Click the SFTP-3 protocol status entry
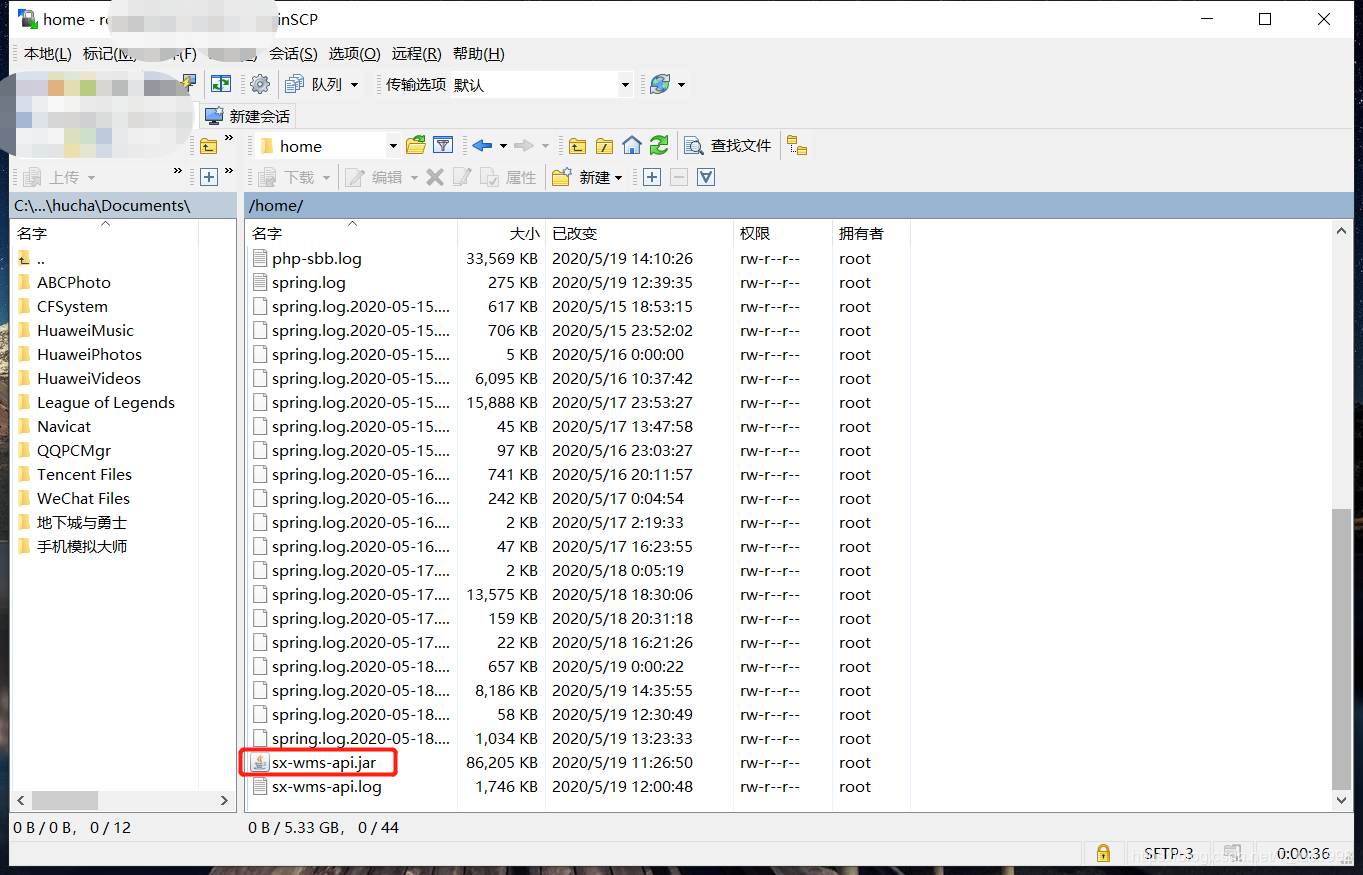Viewport: 1363px width, 875px height. (1168, 853)
